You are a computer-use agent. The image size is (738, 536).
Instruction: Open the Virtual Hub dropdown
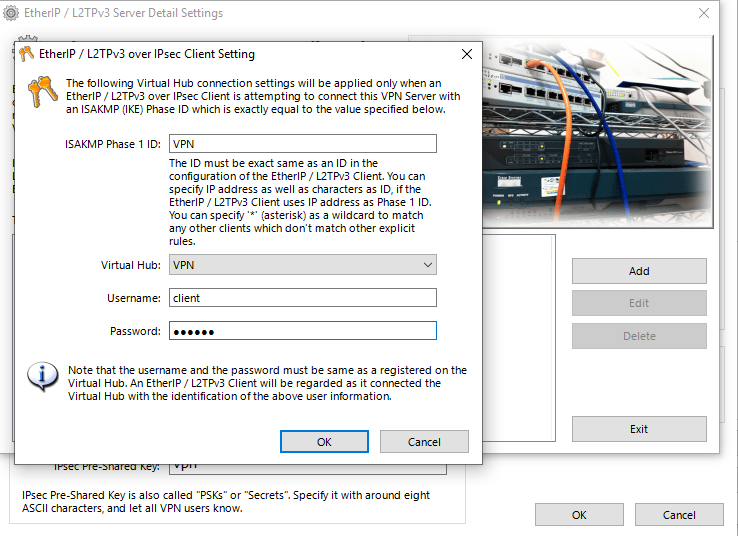click(x=303, y=265)
